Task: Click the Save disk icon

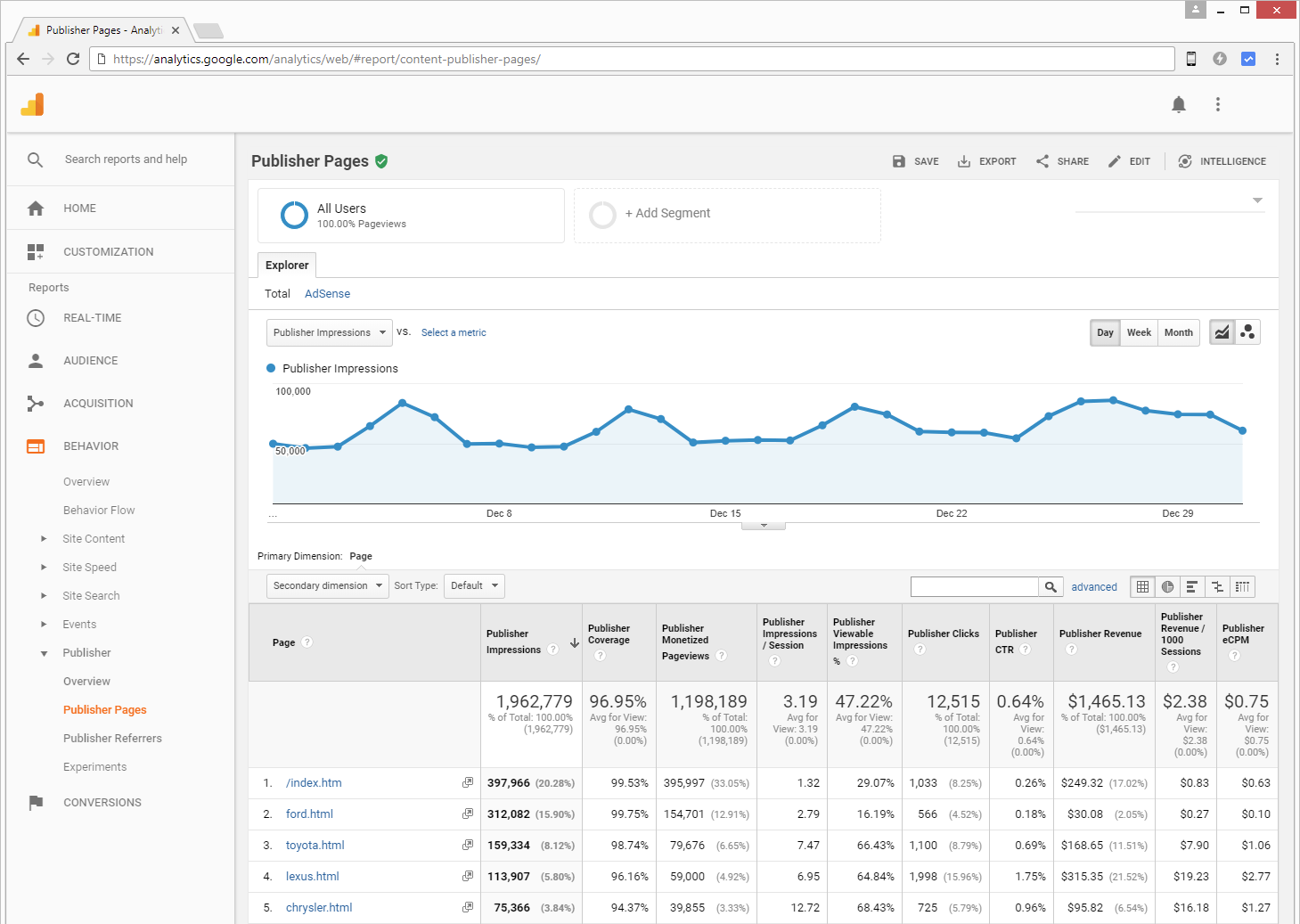Action: (x=898, y=161)
